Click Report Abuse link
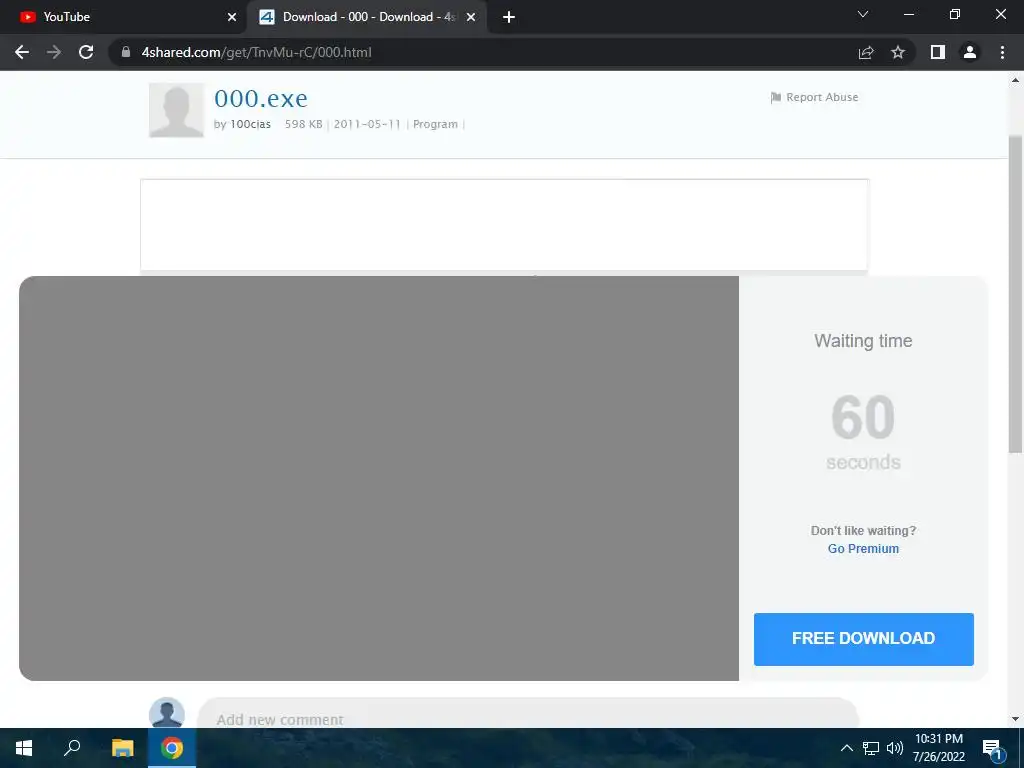This screenshot has width=1024, height=768. [x=822, y=97]
